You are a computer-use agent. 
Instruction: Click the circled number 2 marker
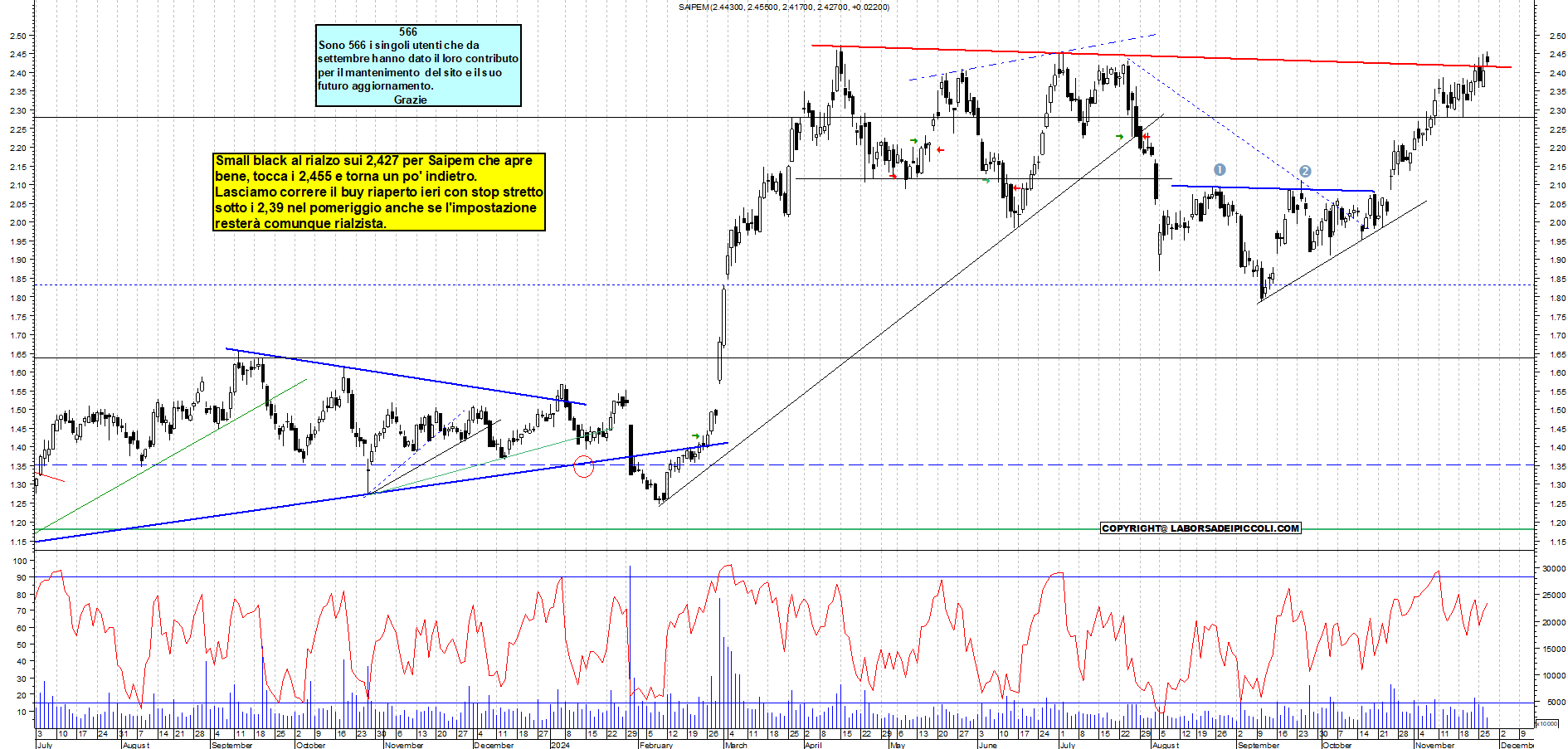click(x=1305, y=171)
